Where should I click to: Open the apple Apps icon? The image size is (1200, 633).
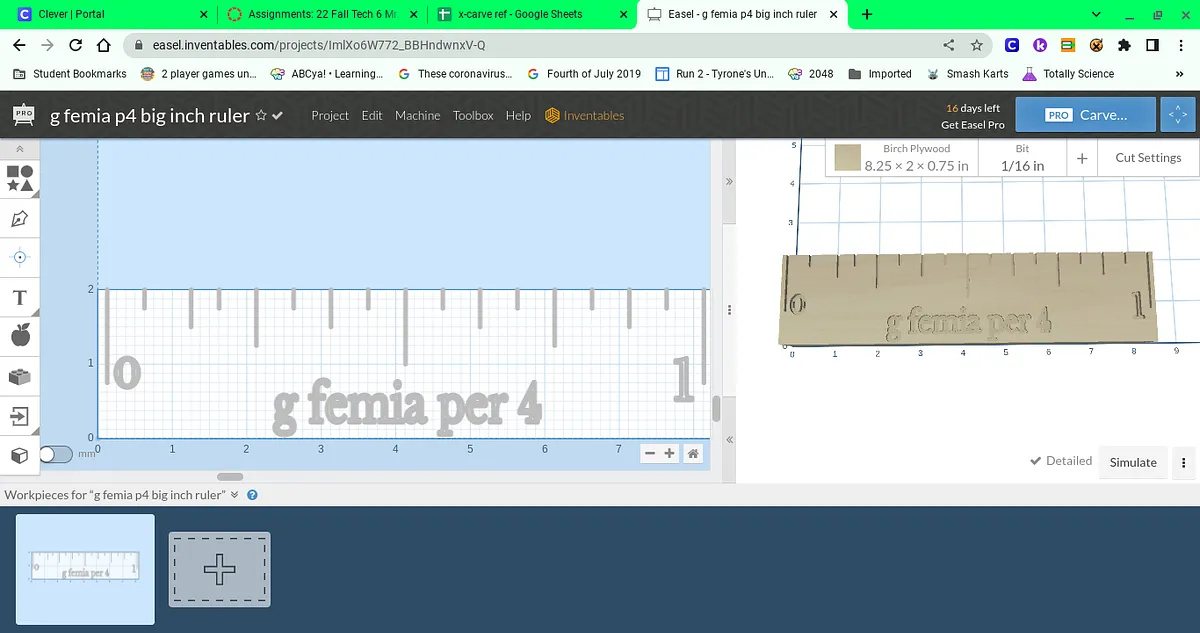pyautogui.click(x=20, y=336)
